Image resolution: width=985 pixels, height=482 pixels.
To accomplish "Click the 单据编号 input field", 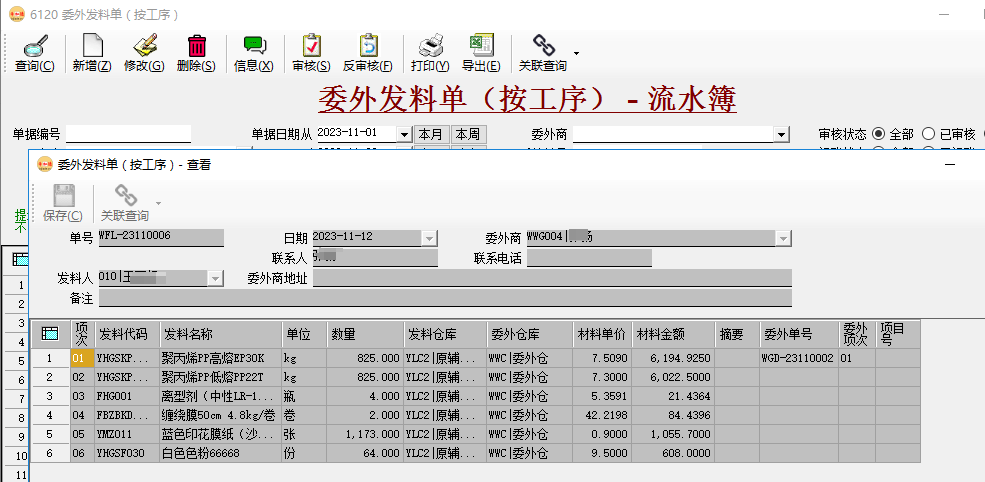I will pyautogui.click(x=128, y=134).
